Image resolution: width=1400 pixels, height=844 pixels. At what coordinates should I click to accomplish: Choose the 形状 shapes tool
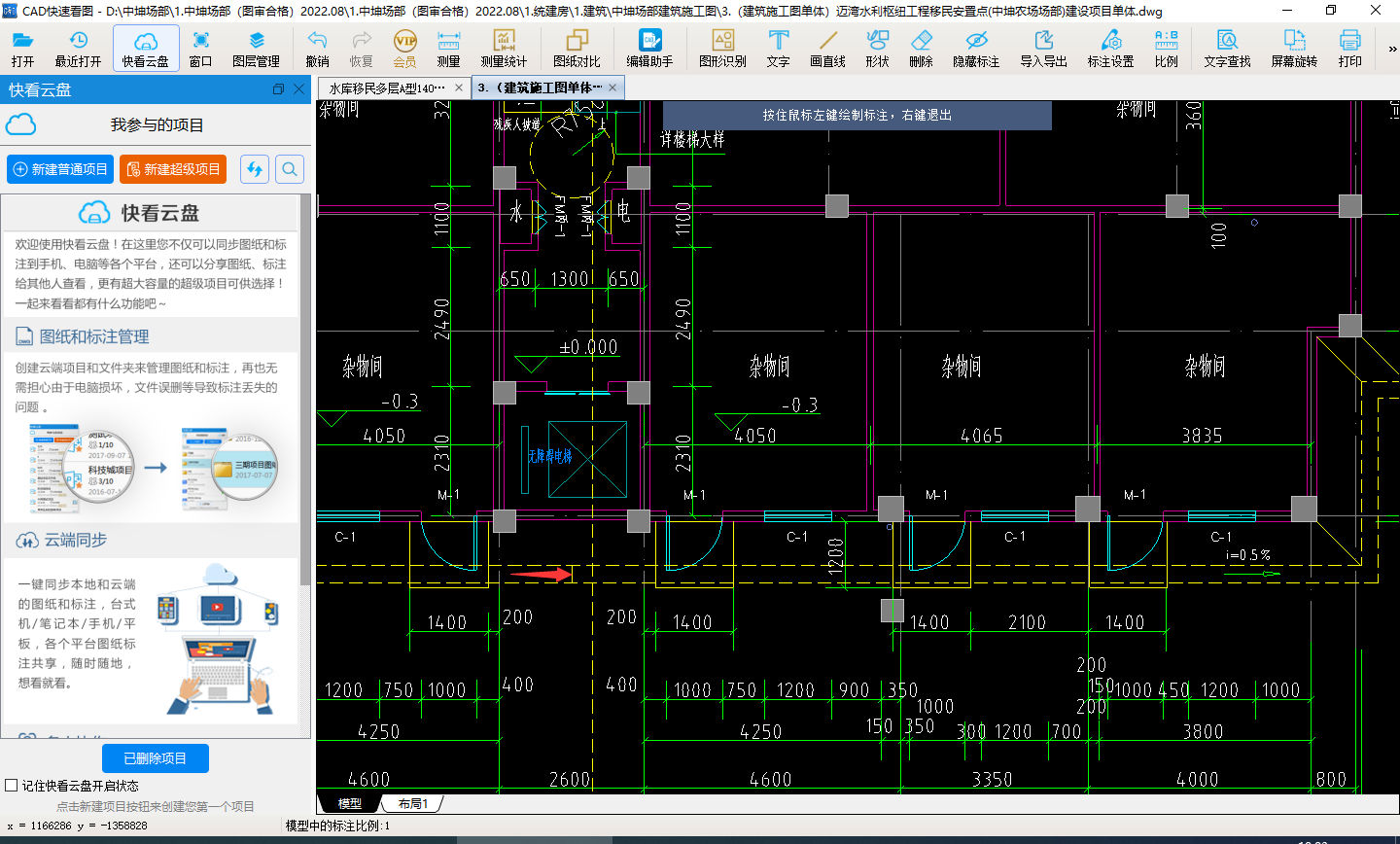coord(877,48)
